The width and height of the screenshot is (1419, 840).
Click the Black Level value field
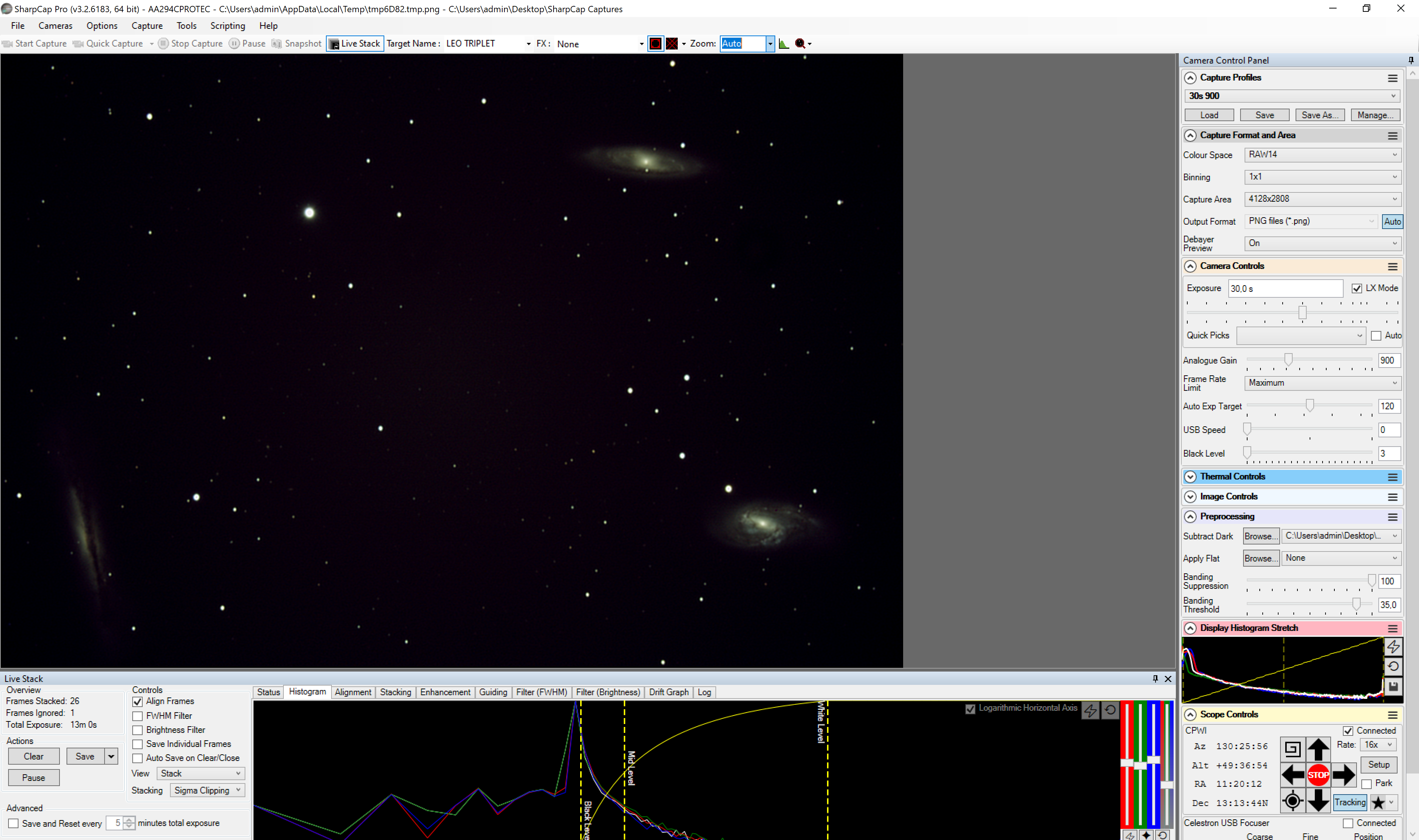(x=1389, y=453)
